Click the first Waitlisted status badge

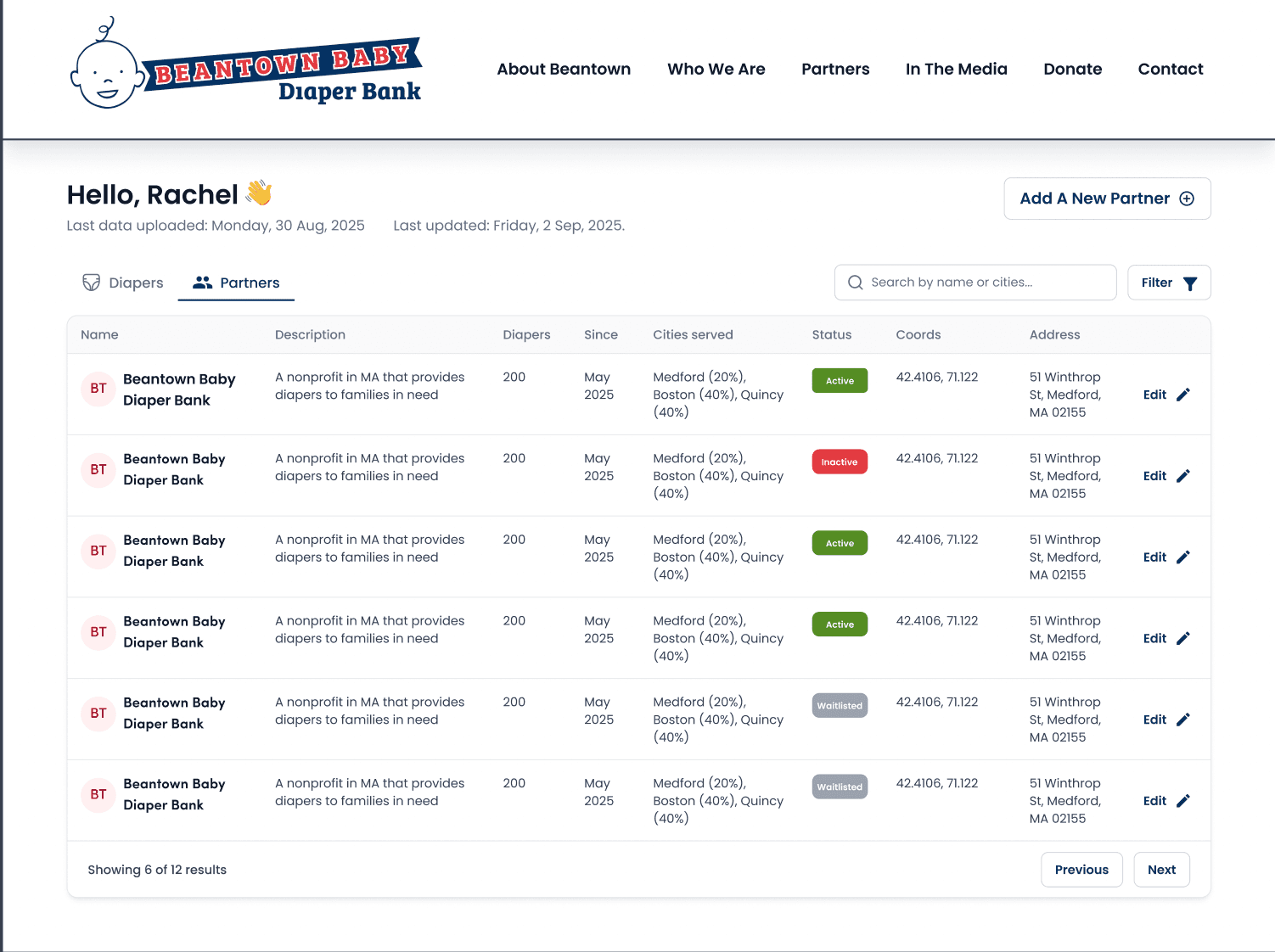839,706
